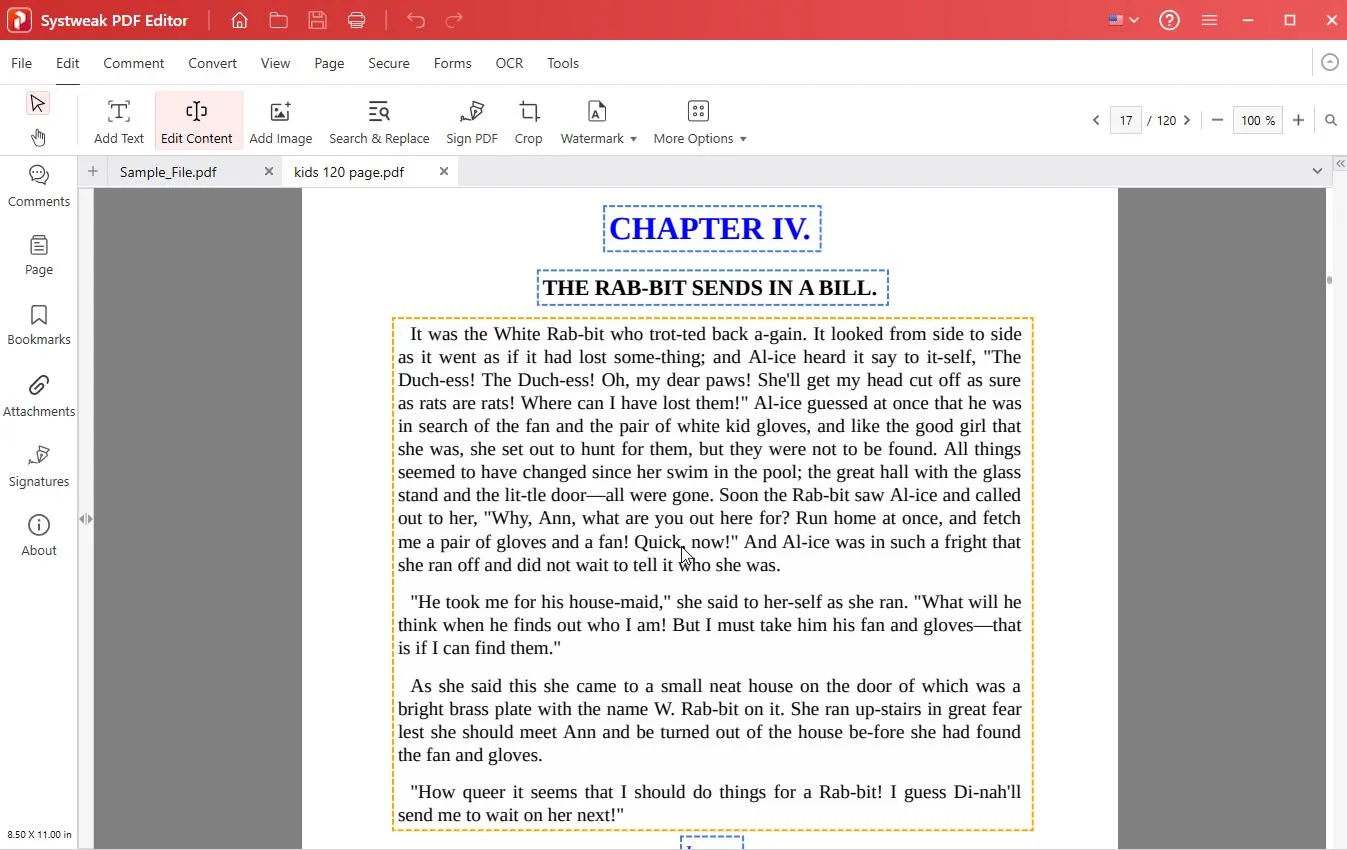Switch to Sample_File.pdf tab
Viewport: 1347px width, 850px height.
168,172
